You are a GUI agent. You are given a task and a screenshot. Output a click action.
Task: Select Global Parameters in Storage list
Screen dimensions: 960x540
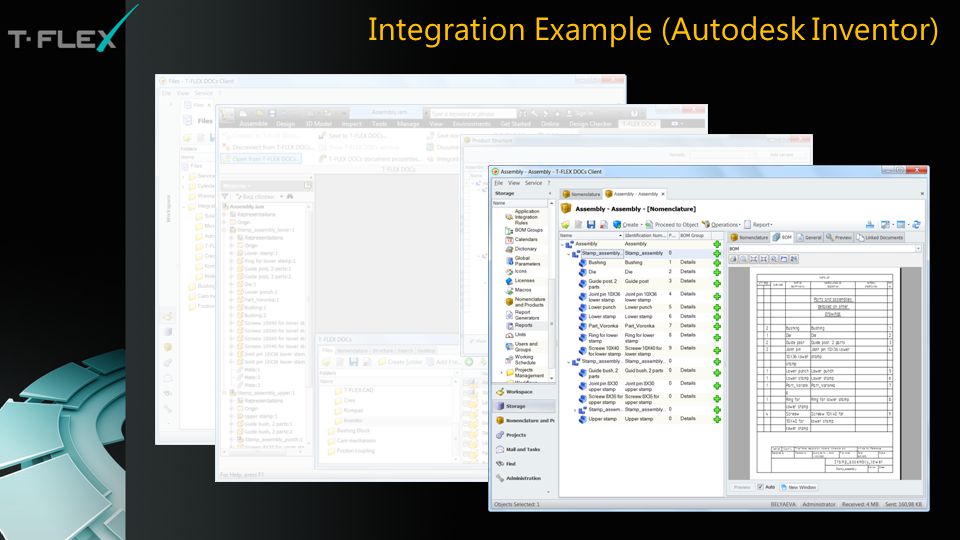[x=523, y=261]
